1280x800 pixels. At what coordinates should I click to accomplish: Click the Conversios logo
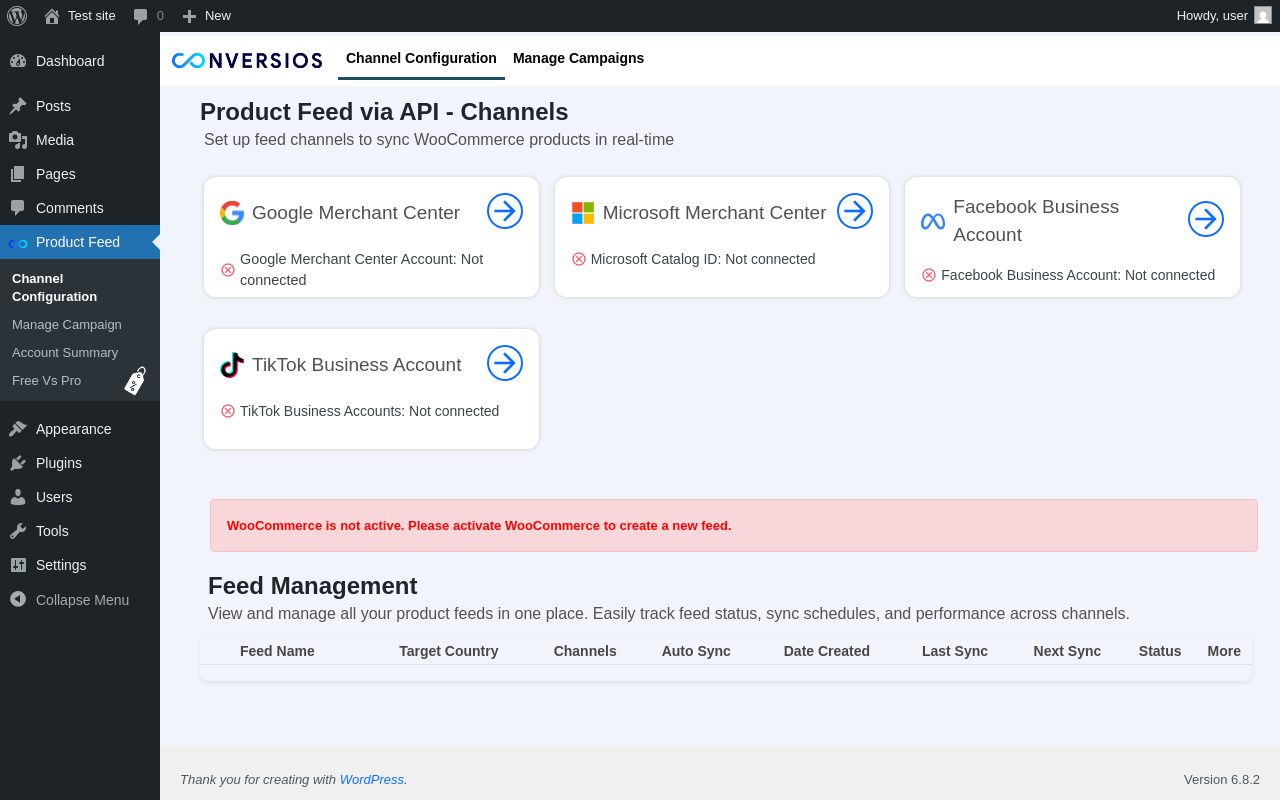pos(247,60)
